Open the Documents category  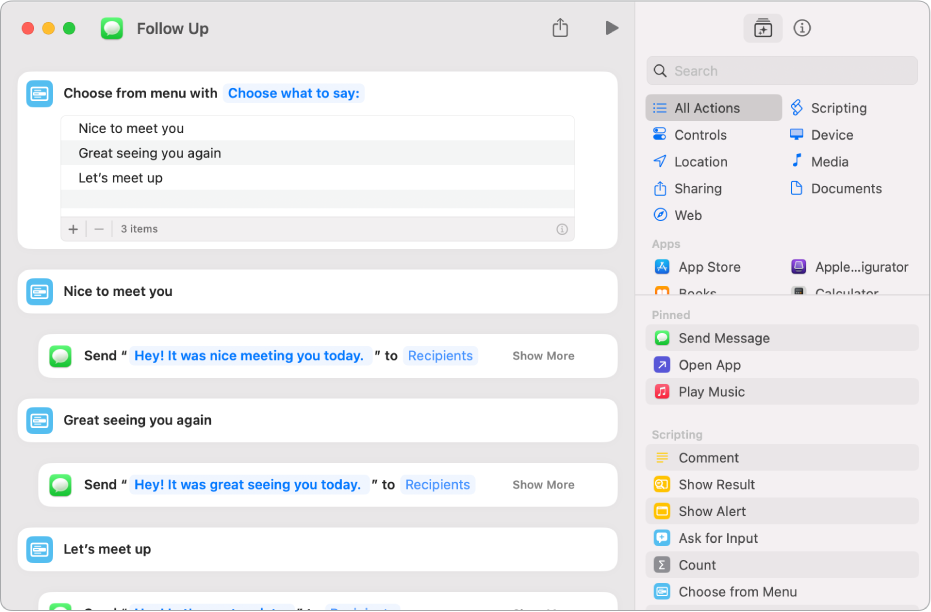pyautogui.click(x=836, y=188)
